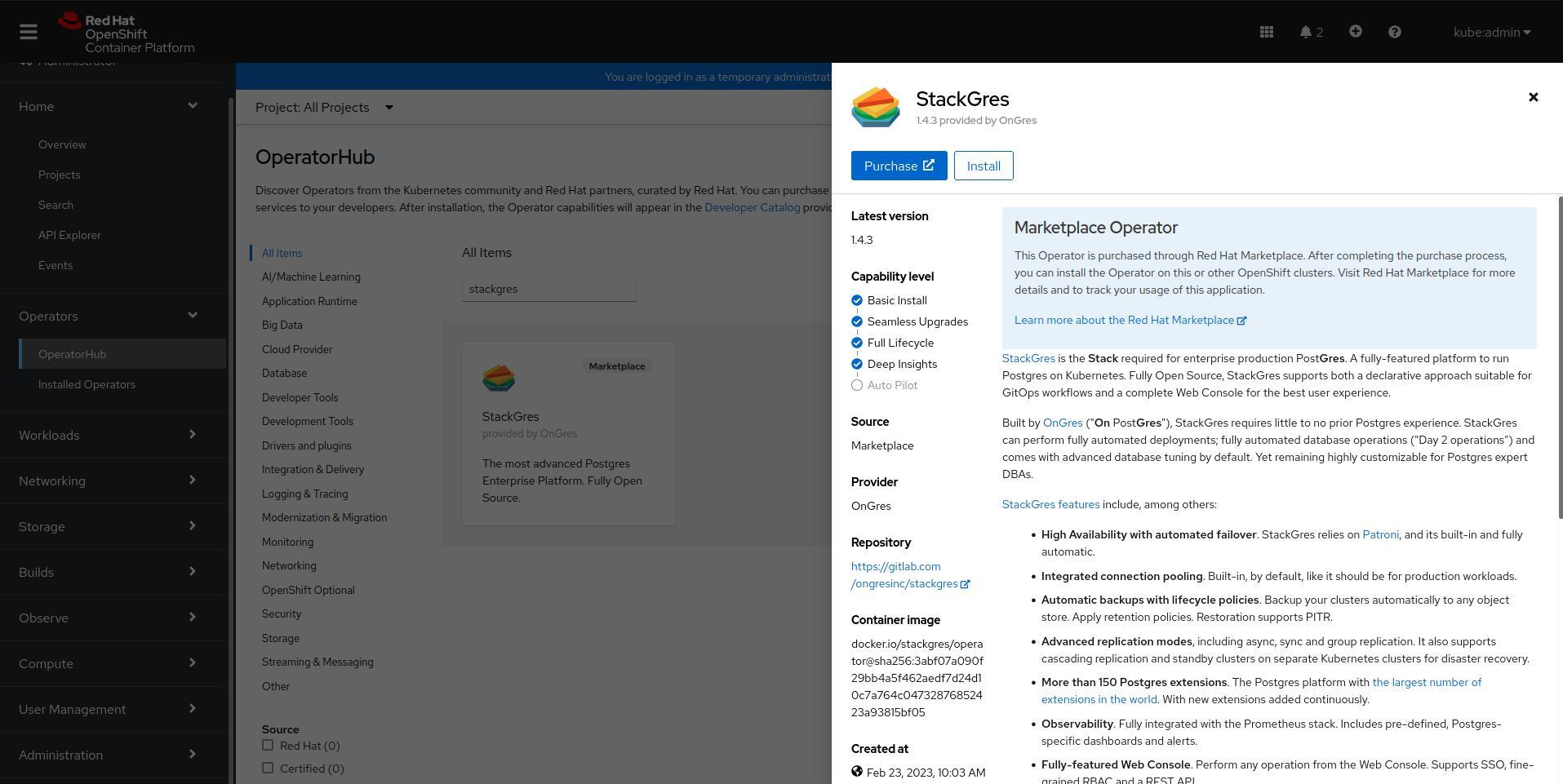Click the quick create plus icon

1355,32
